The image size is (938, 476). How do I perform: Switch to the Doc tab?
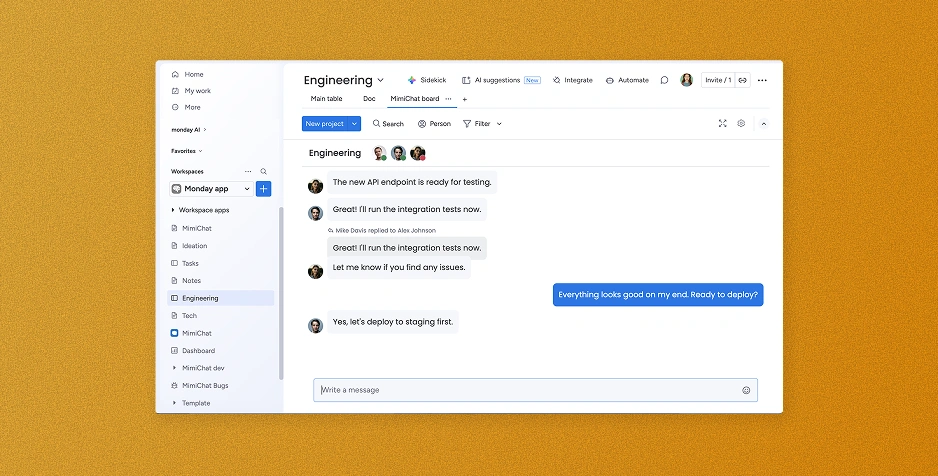[369, 99]
